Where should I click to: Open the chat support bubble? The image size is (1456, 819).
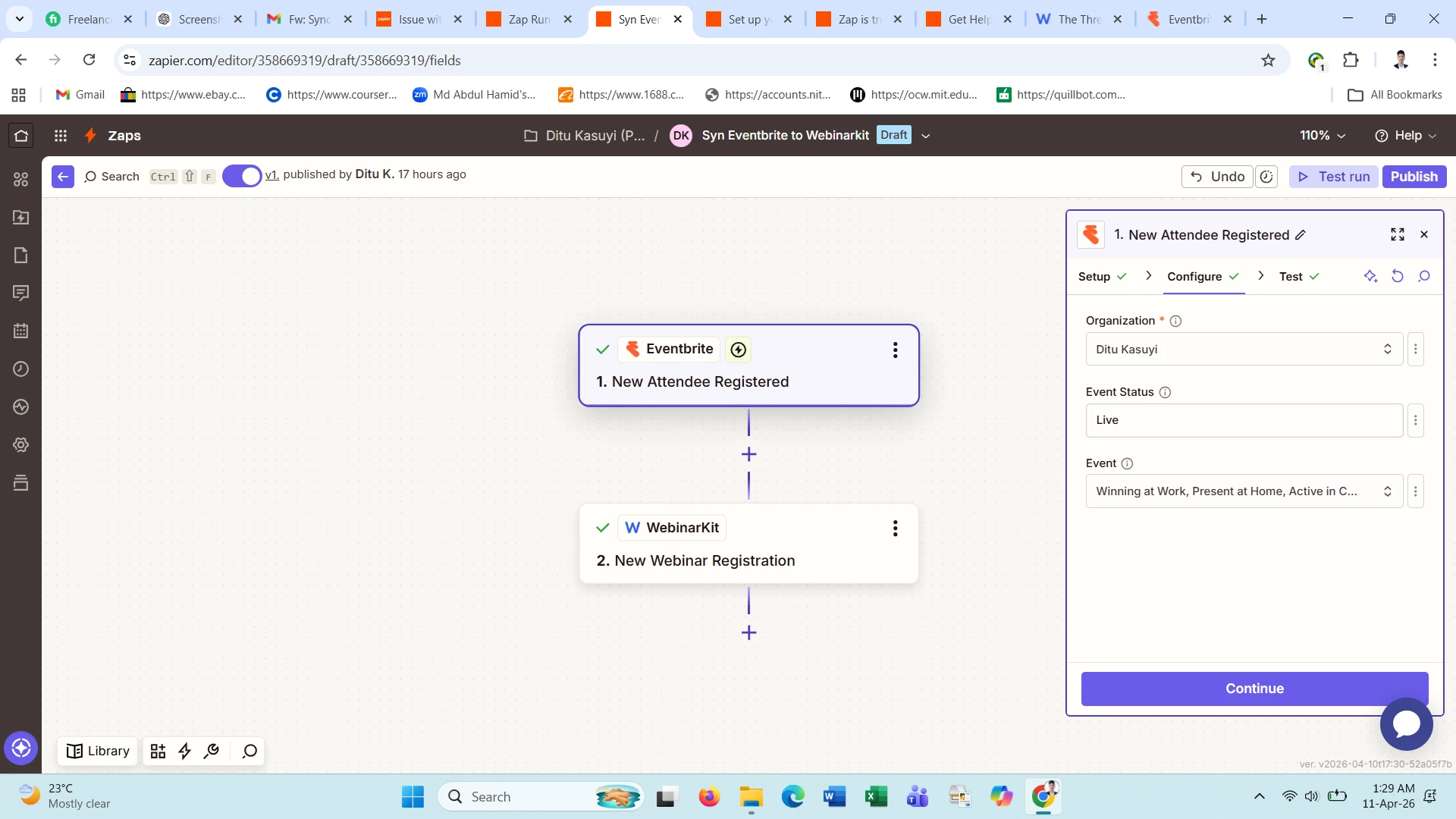(1406, 724)
